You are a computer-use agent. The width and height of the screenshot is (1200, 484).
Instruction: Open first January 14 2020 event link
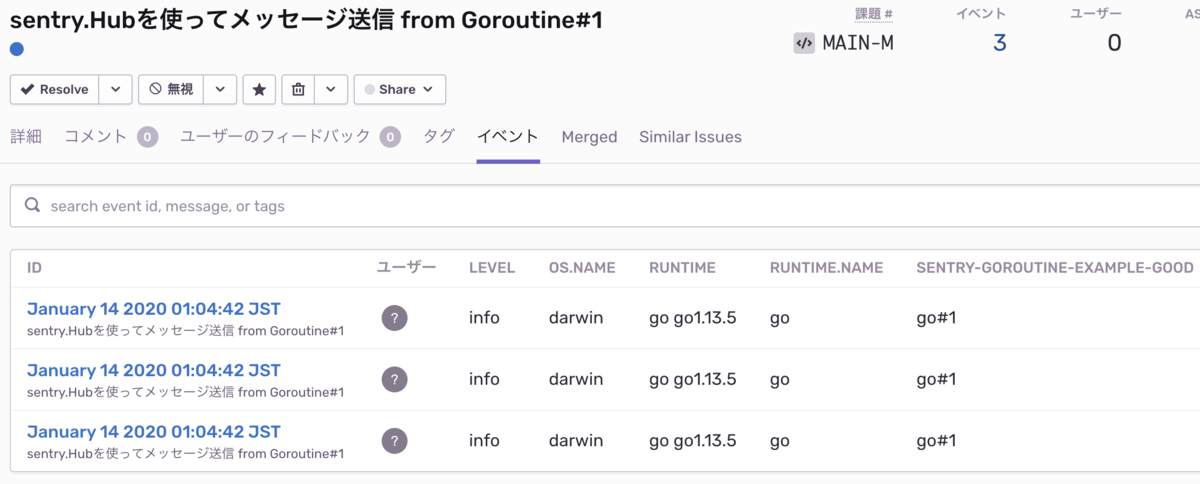tap(154, 308)
